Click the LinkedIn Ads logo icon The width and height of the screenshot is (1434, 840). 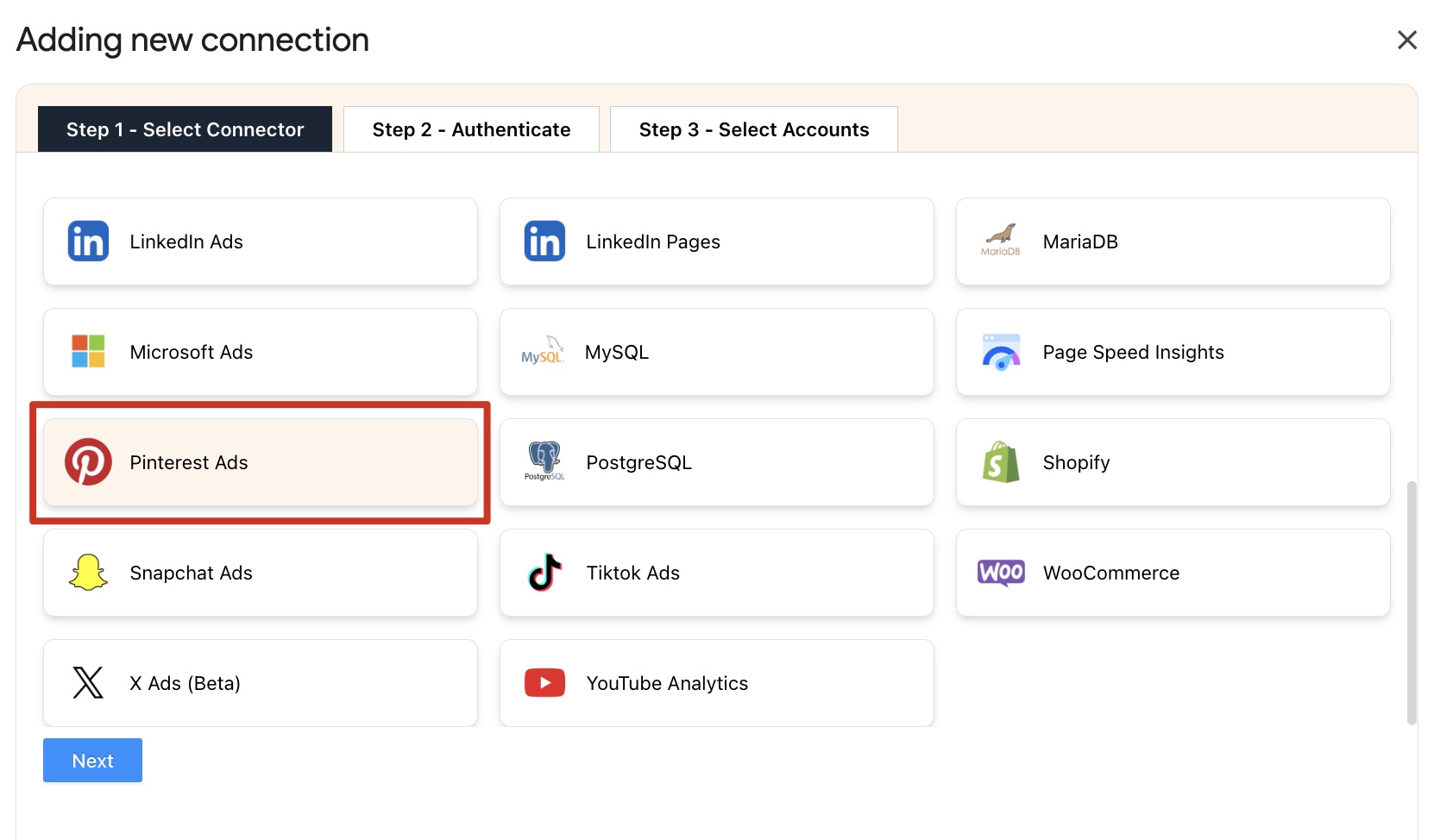(88, 241)
